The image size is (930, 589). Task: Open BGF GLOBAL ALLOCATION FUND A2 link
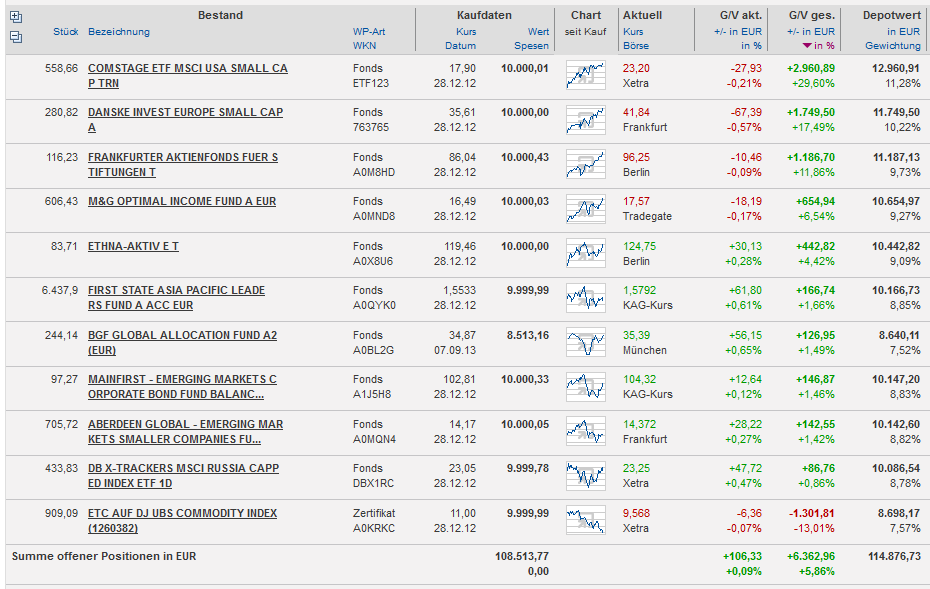[x=182, y=343]
